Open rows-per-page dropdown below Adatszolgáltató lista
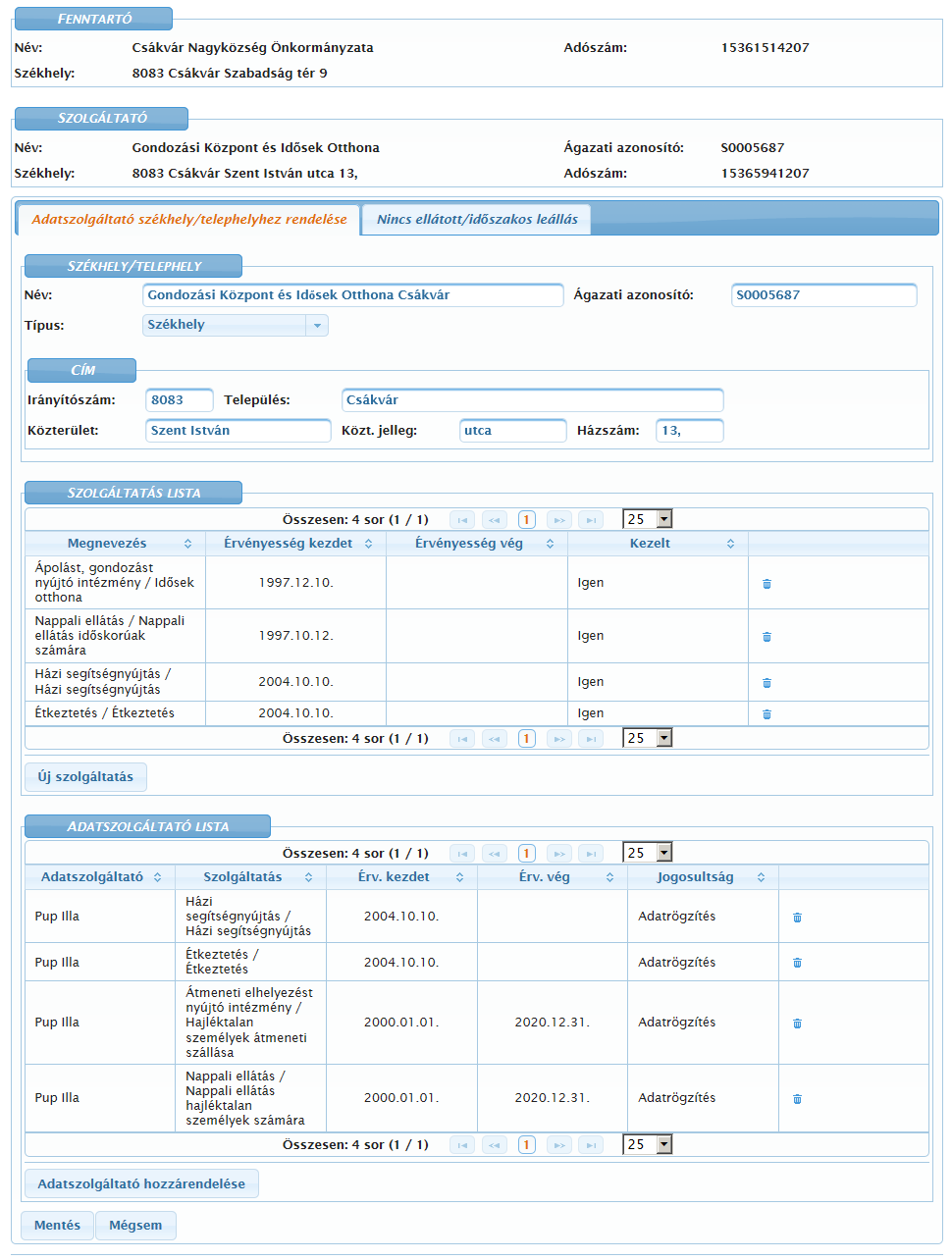 648,1145
